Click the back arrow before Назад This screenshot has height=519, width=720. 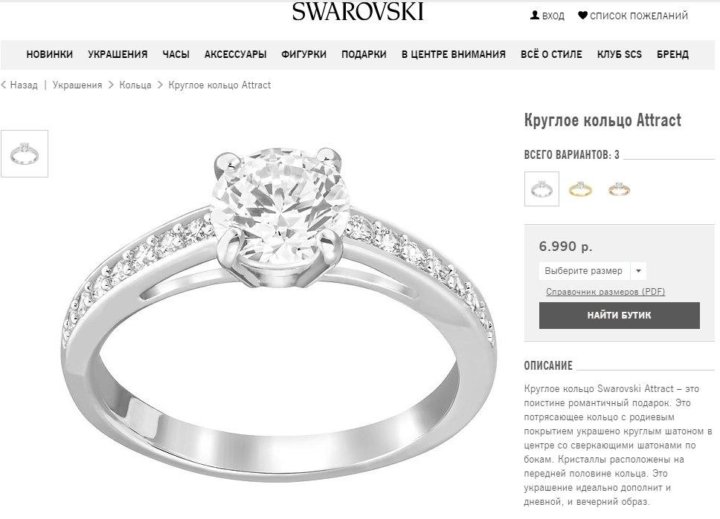pyautogui.click(x=4, y=85)
